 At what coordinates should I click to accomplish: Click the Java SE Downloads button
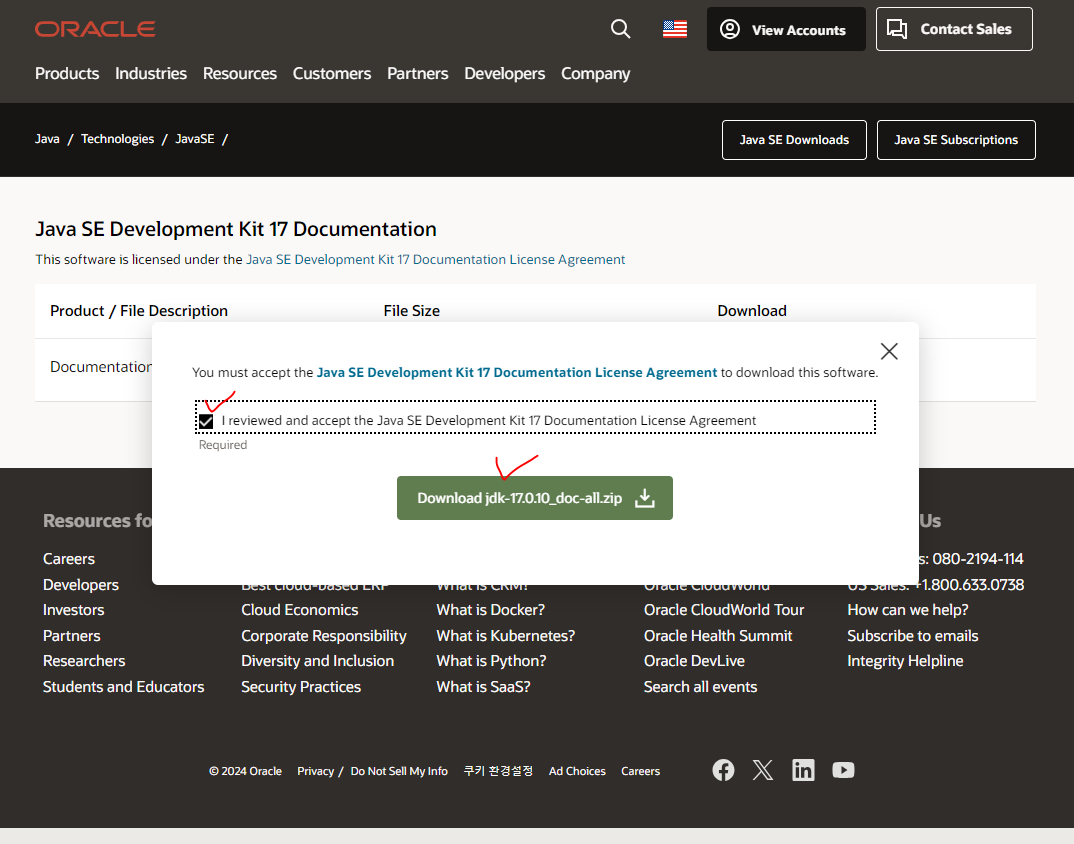(x=795, y=140)
